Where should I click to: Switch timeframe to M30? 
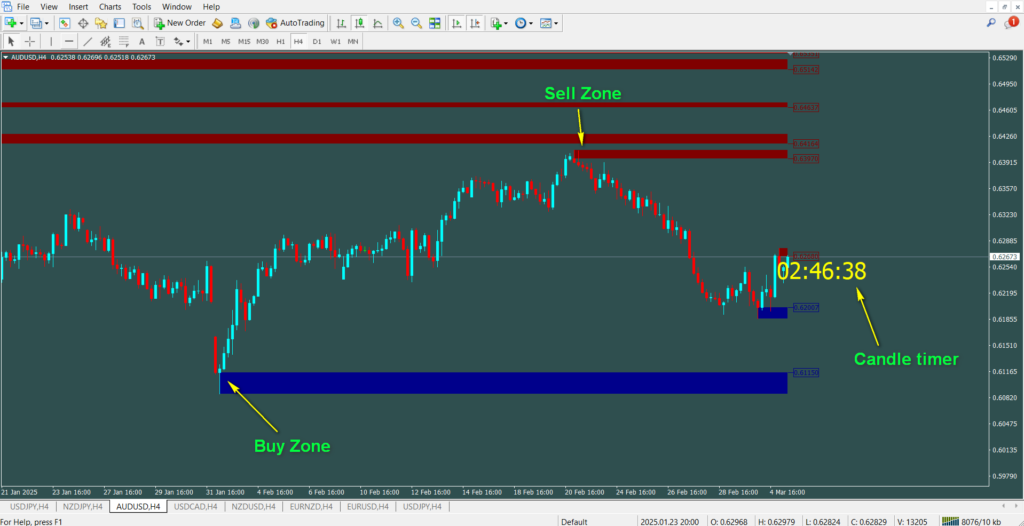point(263,42)
